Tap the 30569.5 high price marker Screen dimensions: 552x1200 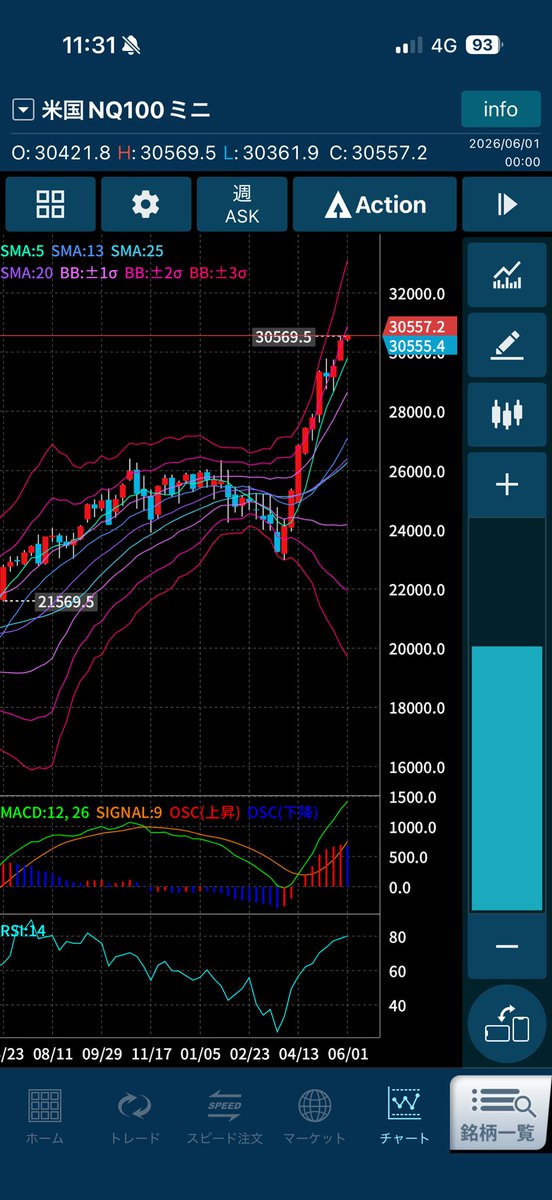point(284,337)
